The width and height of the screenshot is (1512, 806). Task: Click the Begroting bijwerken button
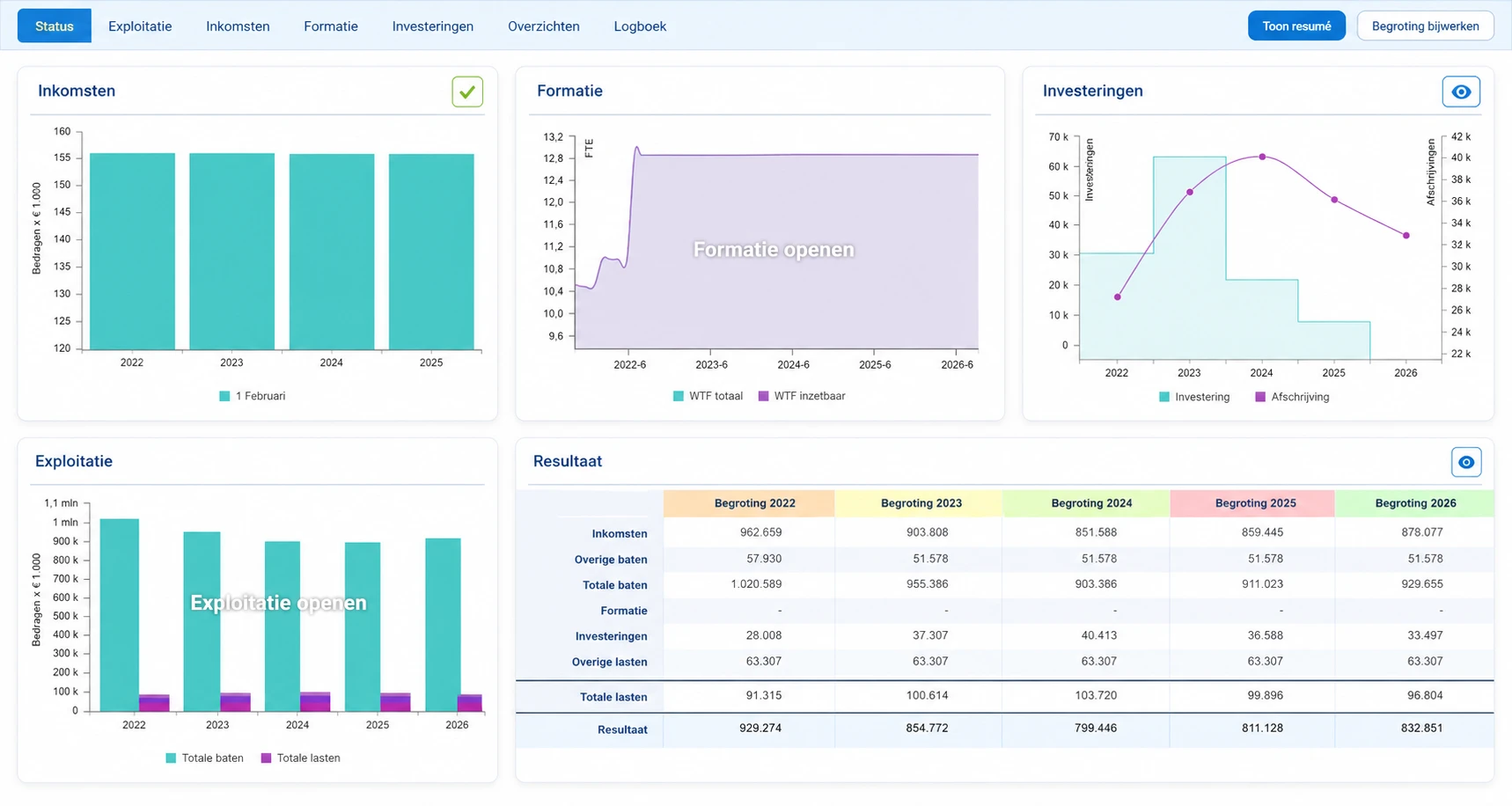1425,26
